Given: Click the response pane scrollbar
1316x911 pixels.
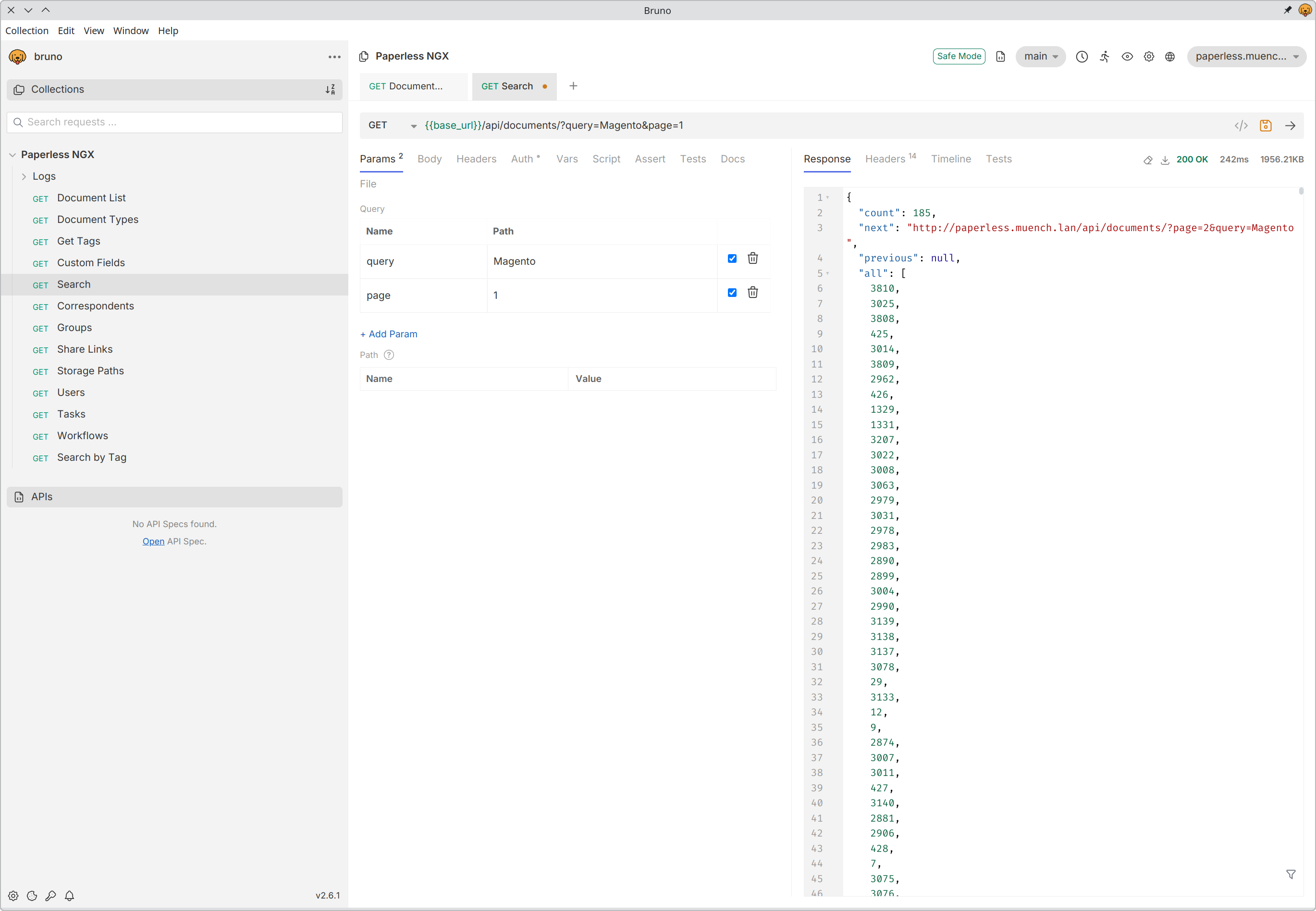Looking at the screenshot, I should coord(1301,191).
